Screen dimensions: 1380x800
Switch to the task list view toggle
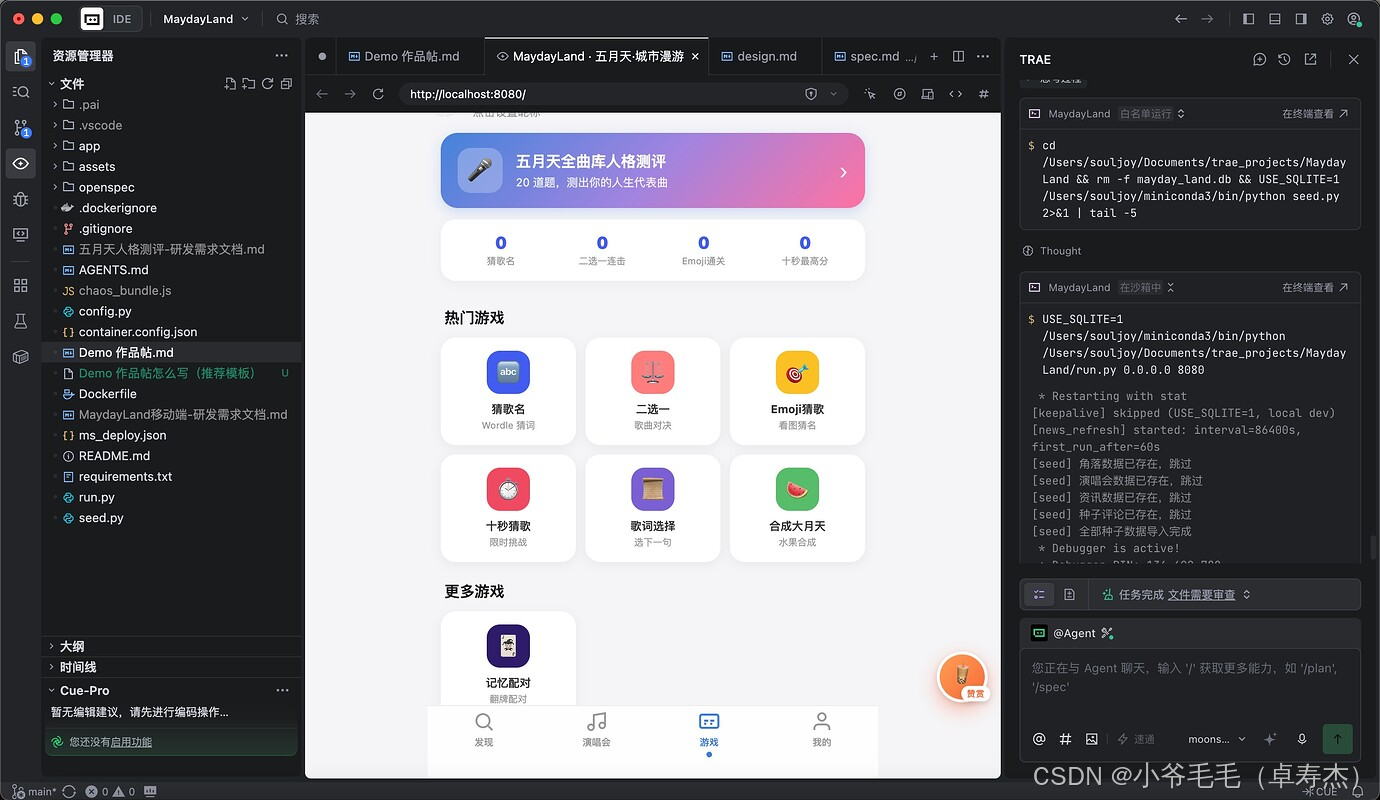click(1040, 594)
